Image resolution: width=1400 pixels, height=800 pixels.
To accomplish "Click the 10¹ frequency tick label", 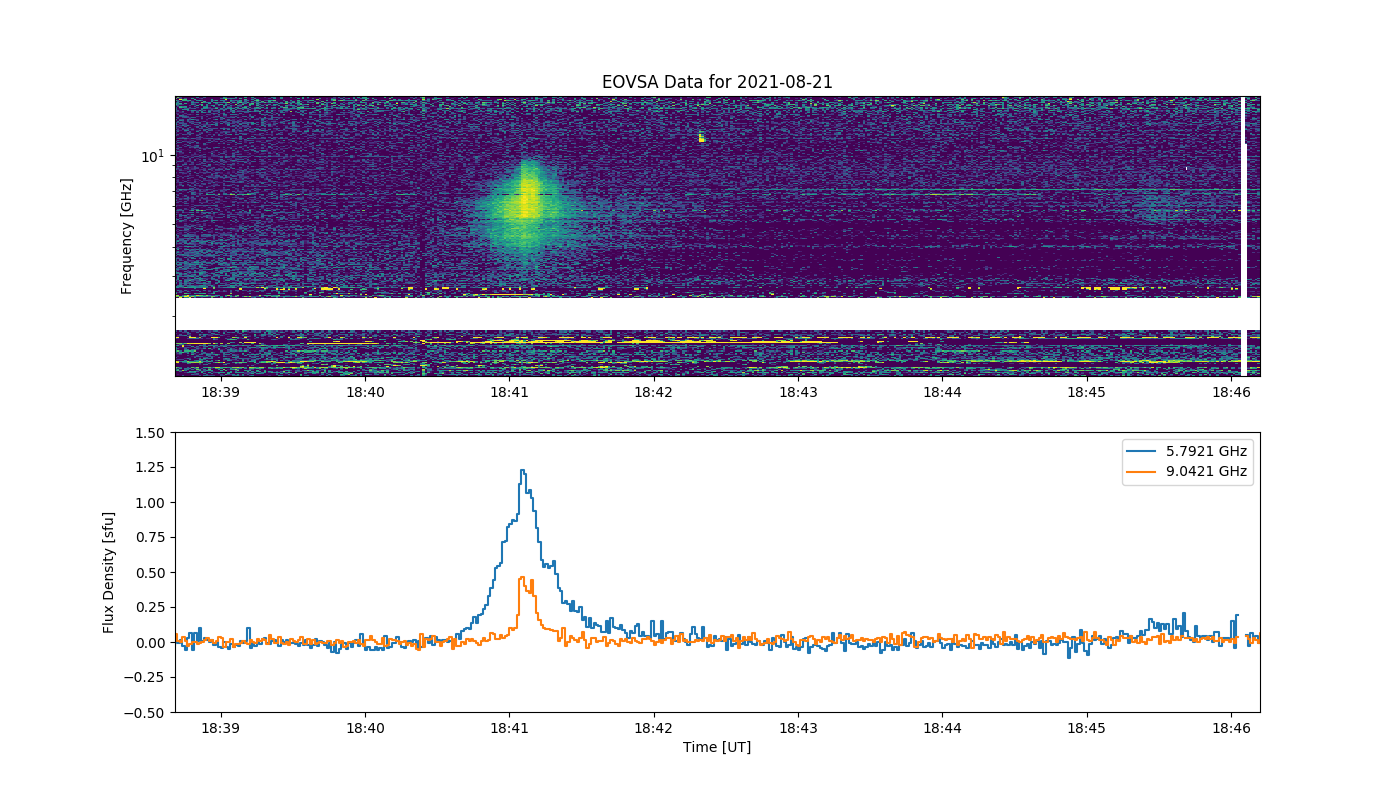I will 152,156.
